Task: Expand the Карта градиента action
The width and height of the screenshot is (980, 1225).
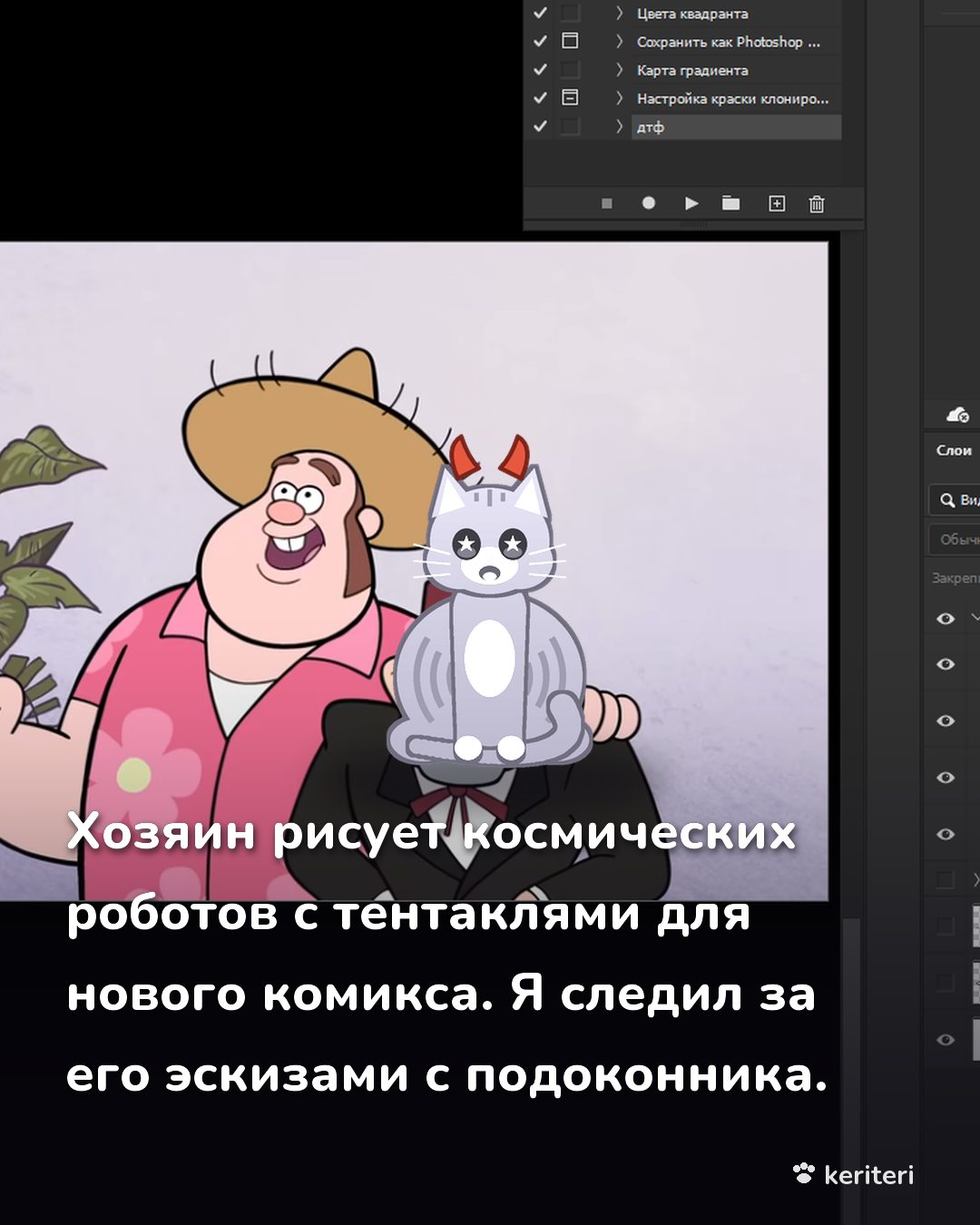Action: pos(620,70)
